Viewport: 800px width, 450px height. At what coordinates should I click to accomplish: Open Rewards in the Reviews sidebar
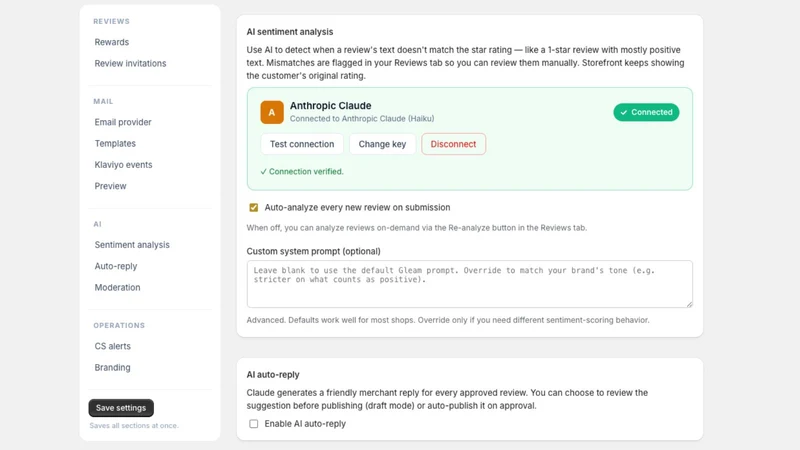click(x=112, y=42)
